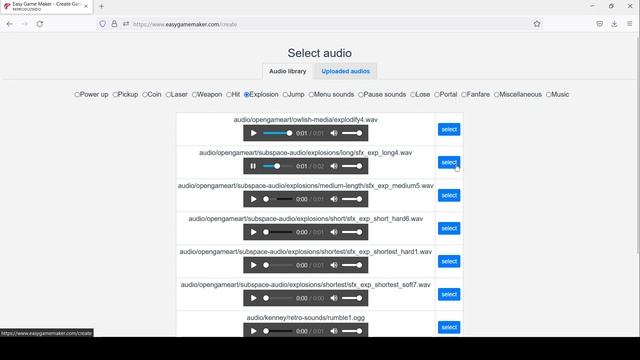Open the browser downloads icon
The width and height of the screenshot is (640, 360).
[x=614, y=24]
